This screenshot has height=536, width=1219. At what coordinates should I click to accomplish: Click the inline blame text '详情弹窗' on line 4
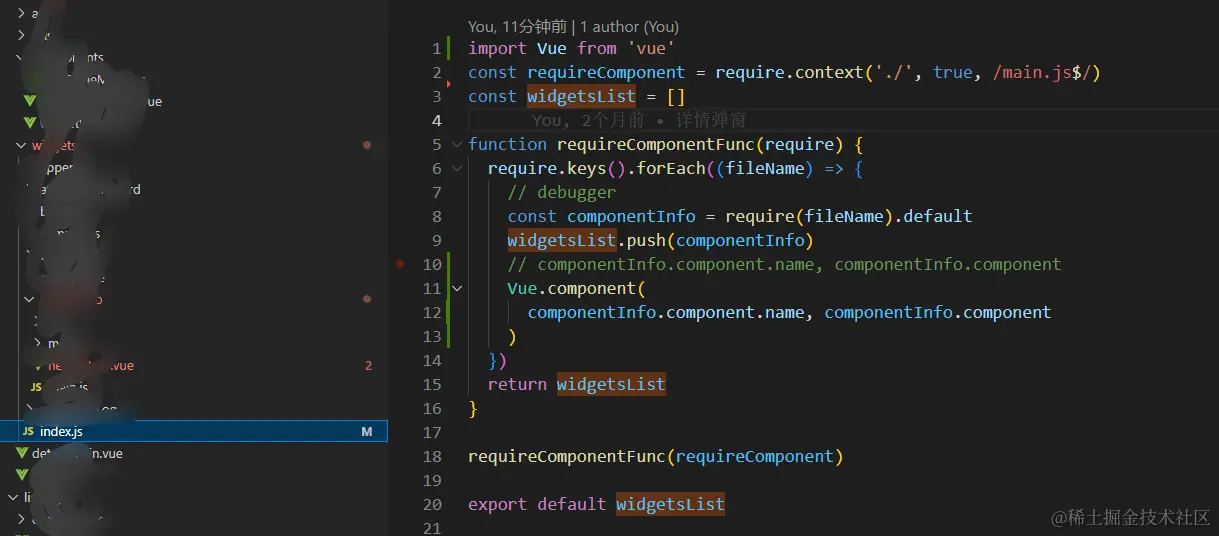[x=711, y=121]
